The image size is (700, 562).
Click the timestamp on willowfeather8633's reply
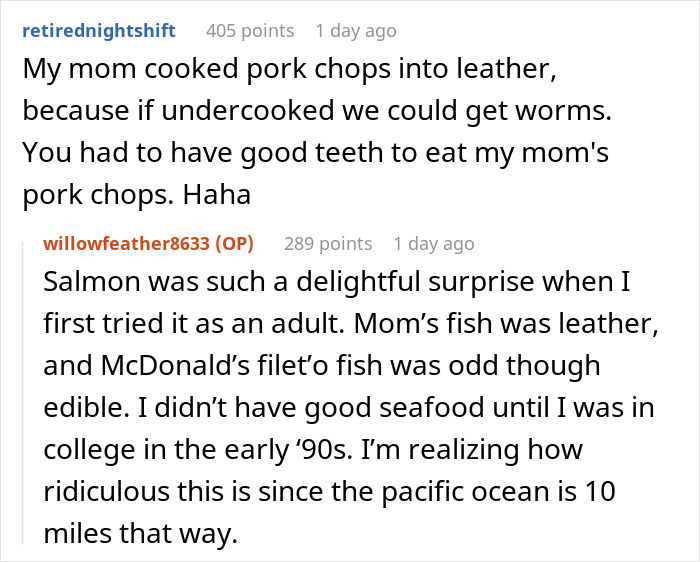click(434, 243)
